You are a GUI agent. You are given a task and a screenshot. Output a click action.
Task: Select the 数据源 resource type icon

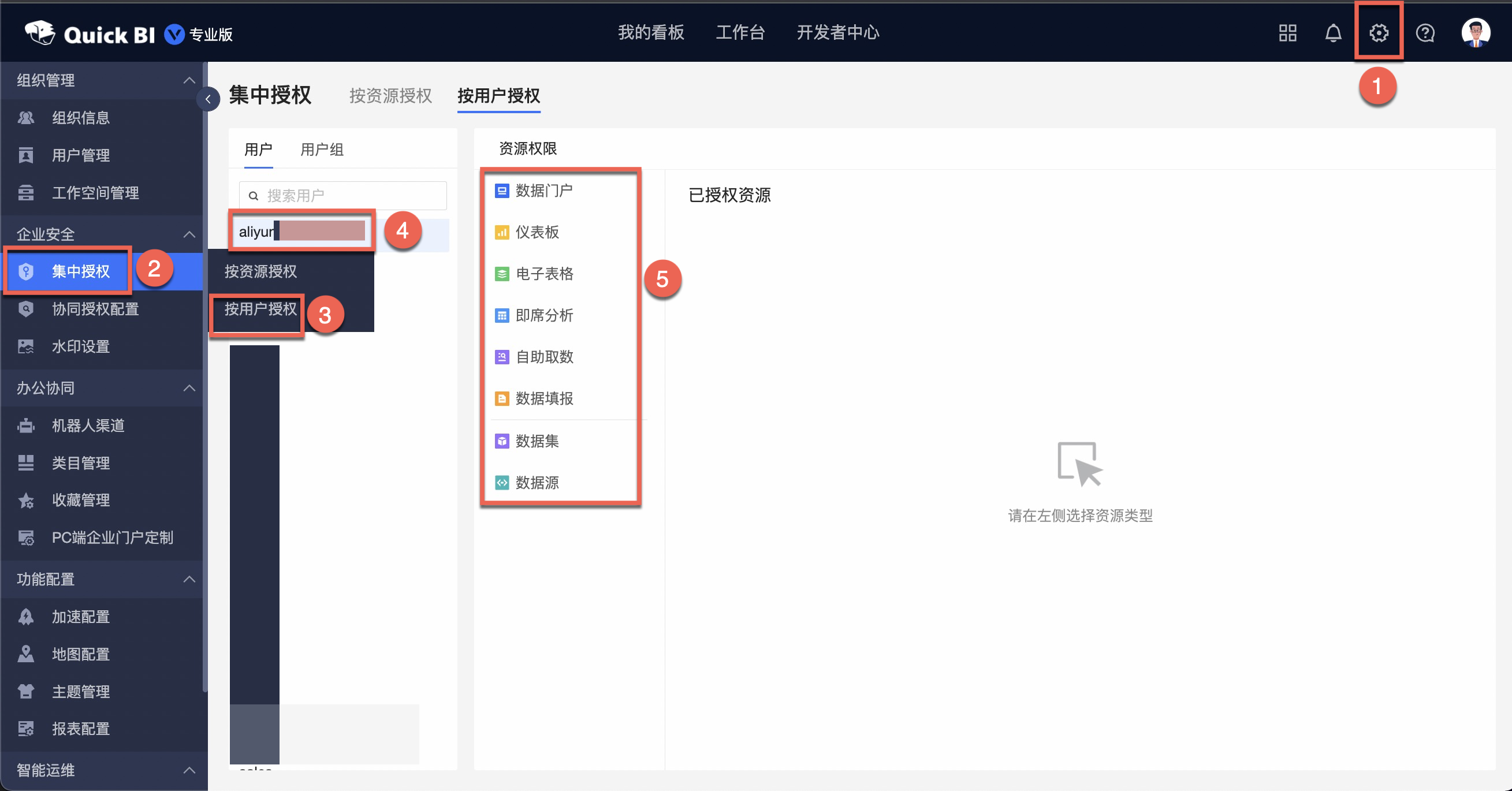click(x=502, y=483)
